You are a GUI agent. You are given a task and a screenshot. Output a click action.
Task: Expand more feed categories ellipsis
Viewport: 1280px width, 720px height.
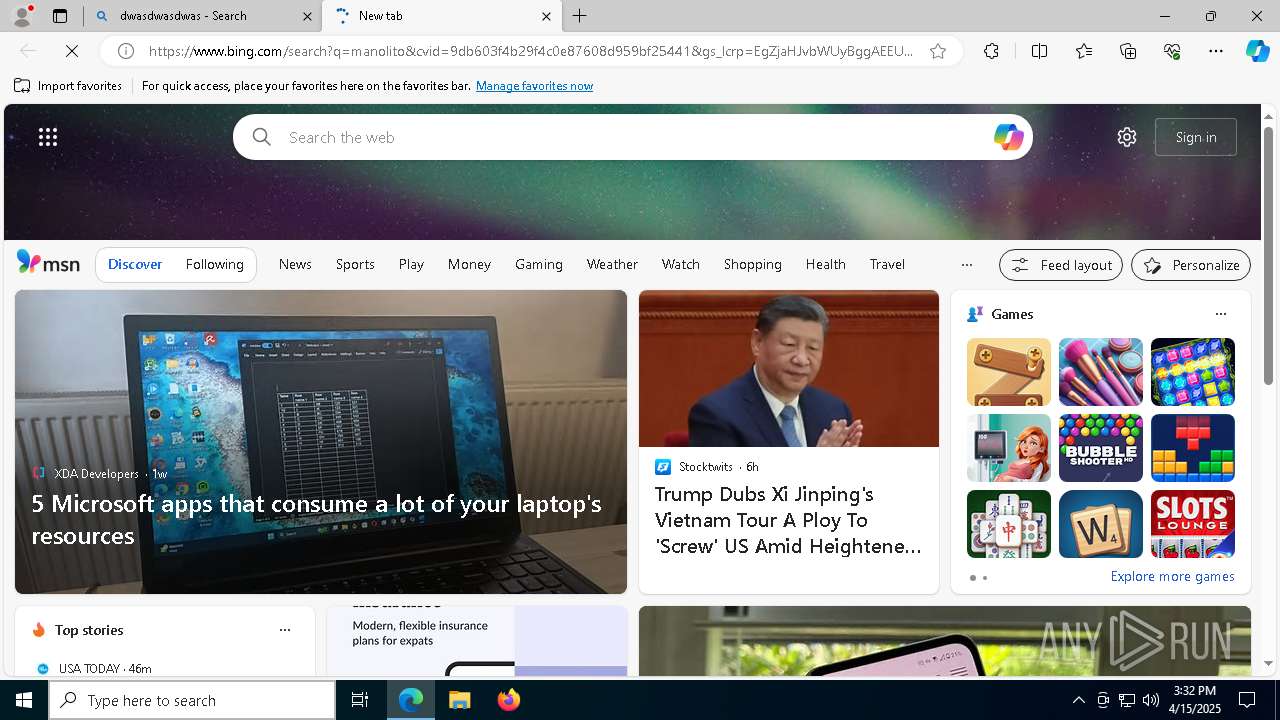966,264
